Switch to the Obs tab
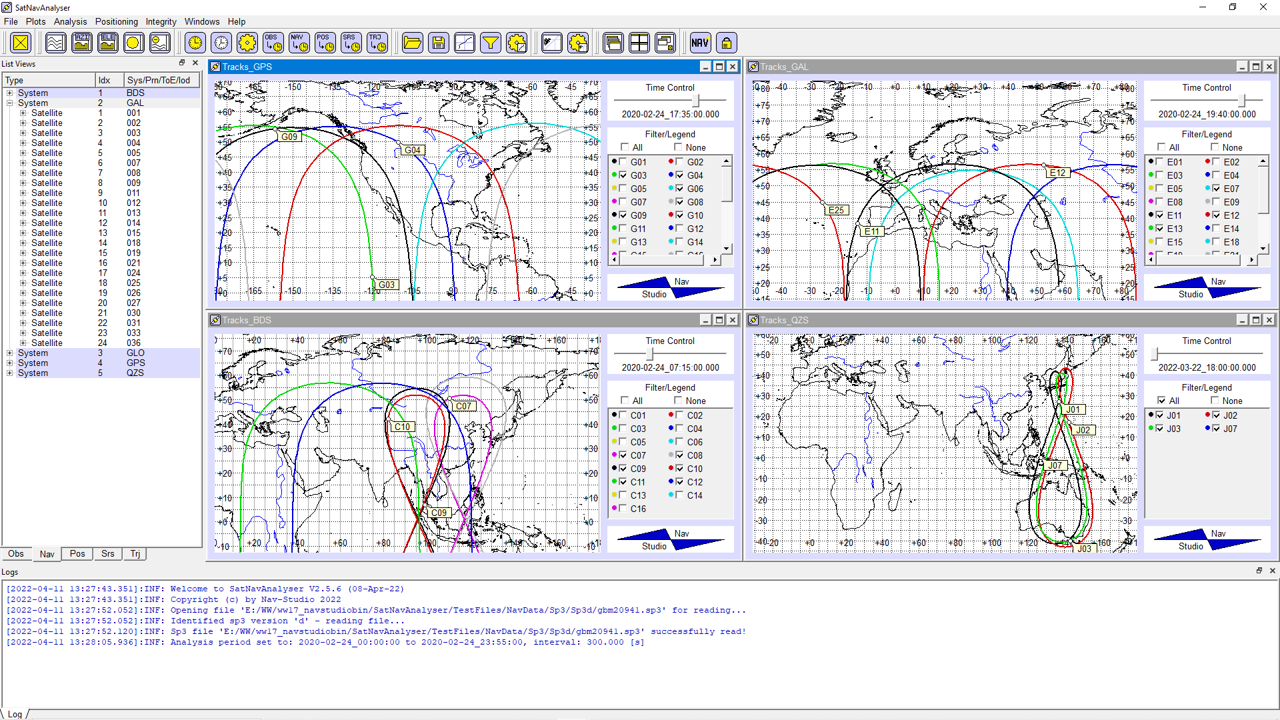Viewport: 1280px width, 720px height. click(16, 554)
